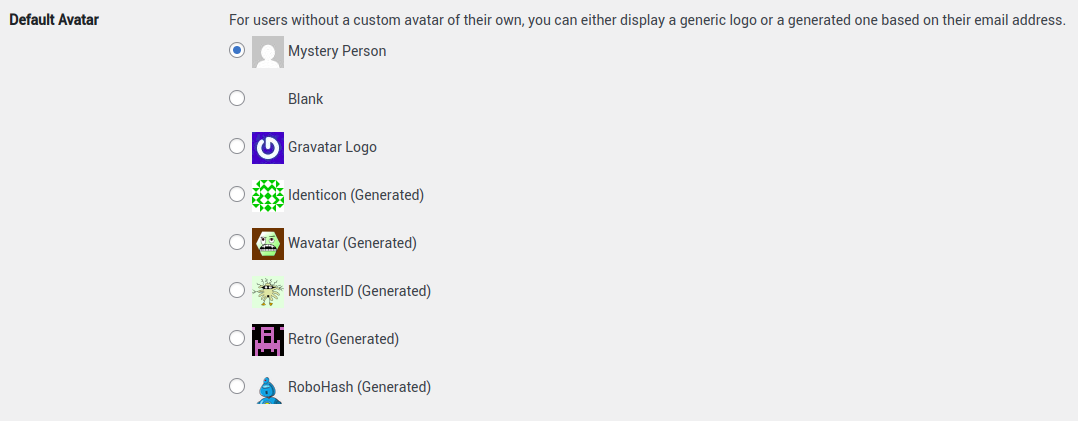Image resolution: width=1078 pixels, height=421 pixels.
Task: Click the "Retro (Generated)" label text
Action: [344, 339]
